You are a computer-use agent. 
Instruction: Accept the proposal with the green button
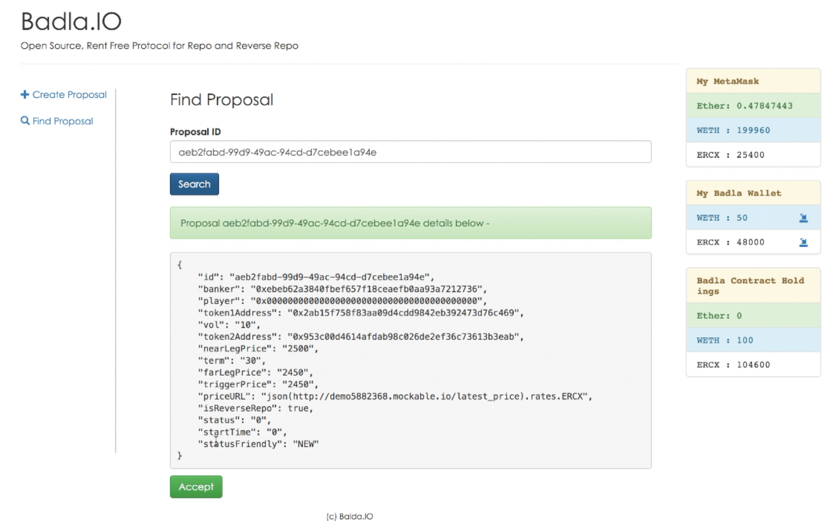click(196, 487)
